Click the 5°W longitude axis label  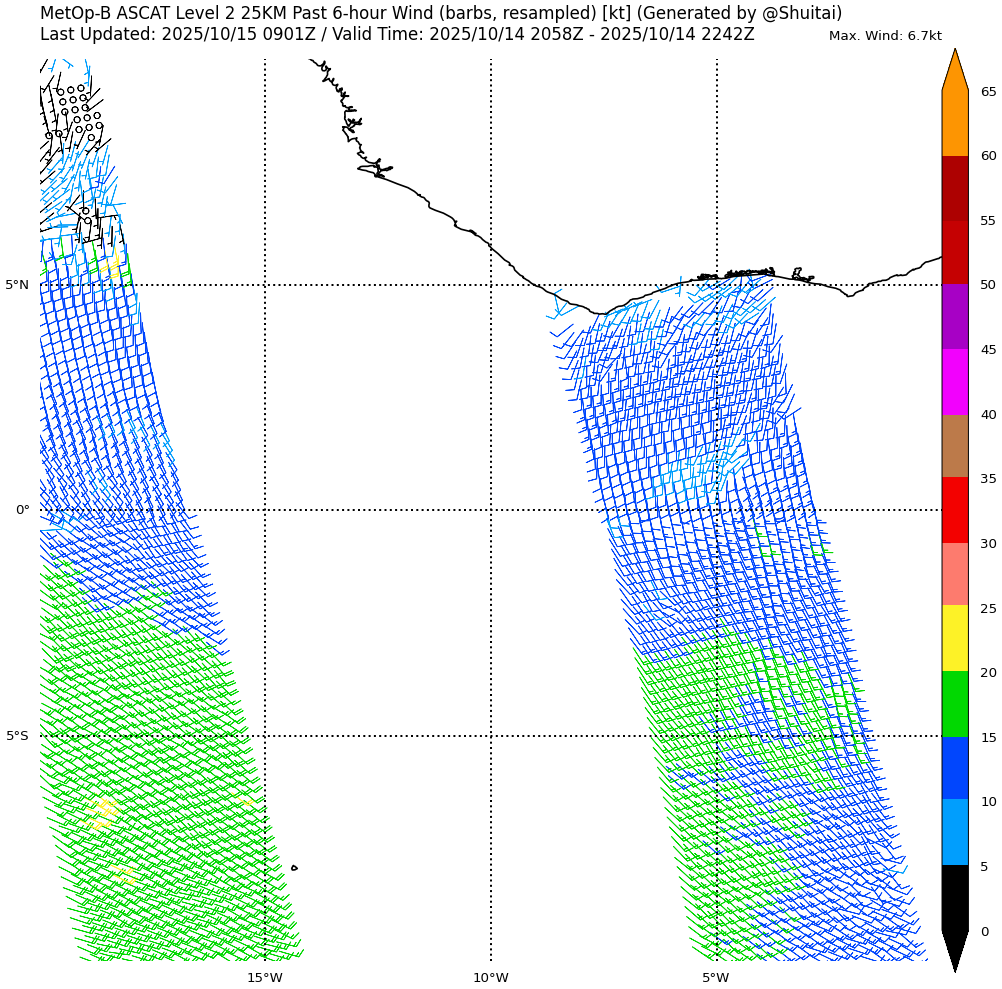pos(715,977)
